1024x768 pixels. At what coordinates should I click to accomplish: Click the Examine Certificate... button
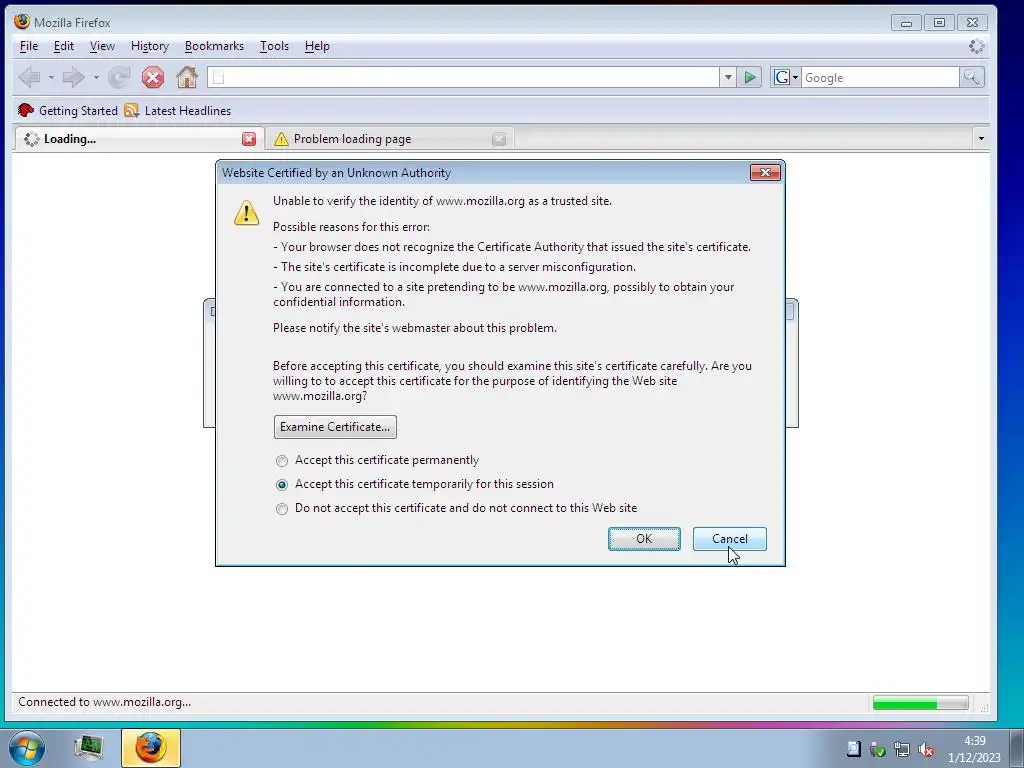coord(335,427)
